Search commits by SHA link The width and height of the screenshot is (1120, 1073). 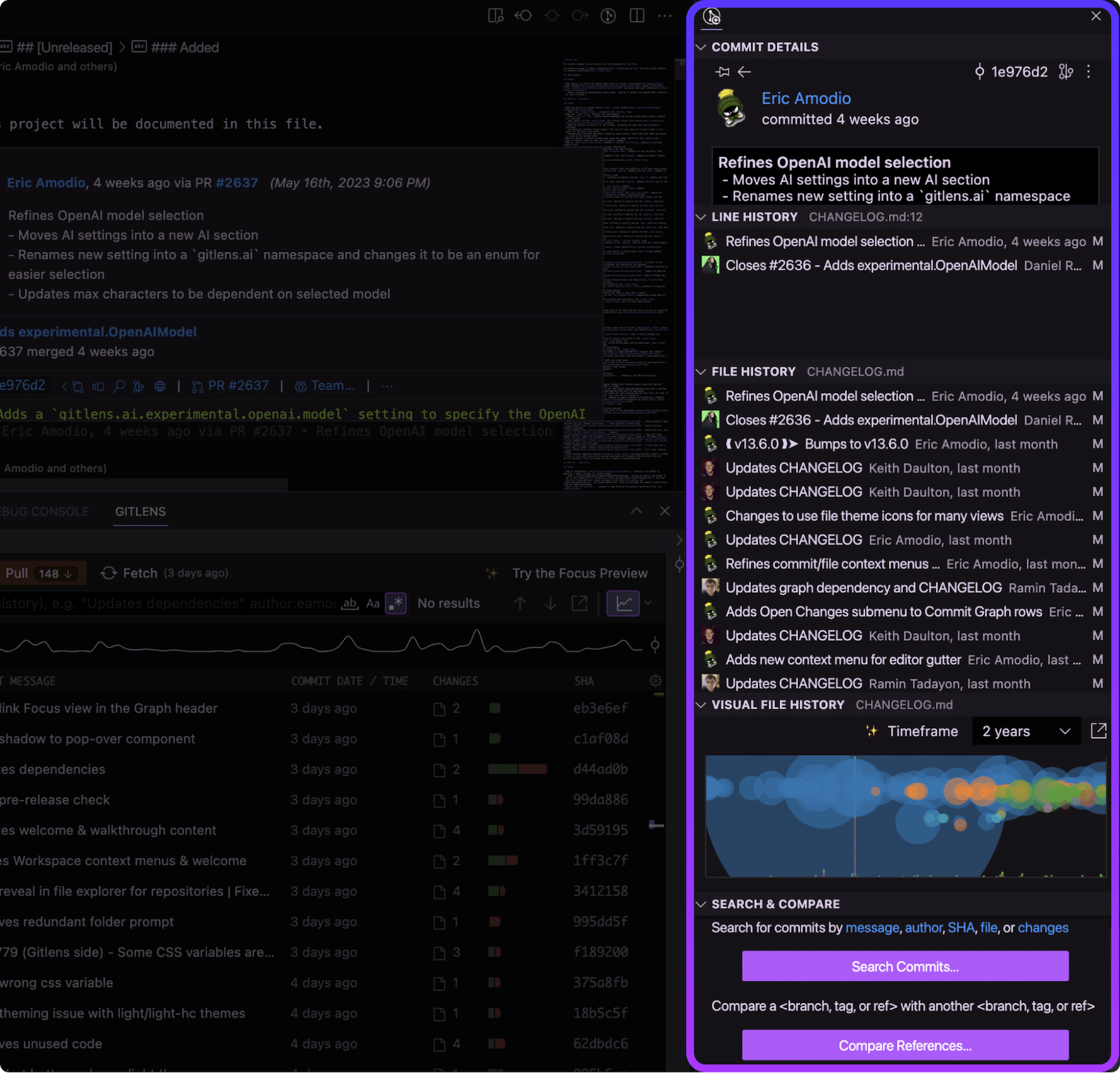(961, 928)
